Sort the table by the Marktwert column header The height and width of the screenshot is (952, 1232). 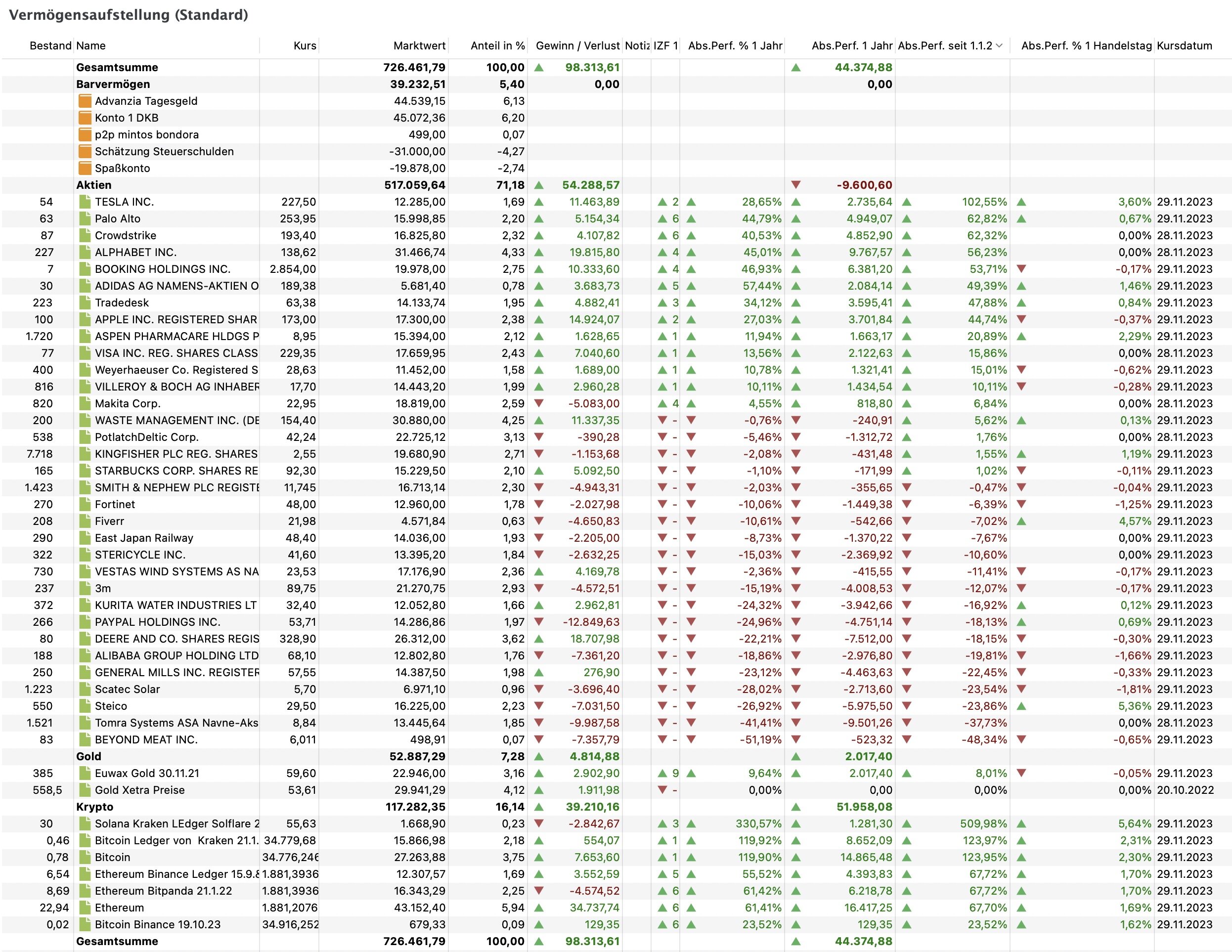coord(419,45)
